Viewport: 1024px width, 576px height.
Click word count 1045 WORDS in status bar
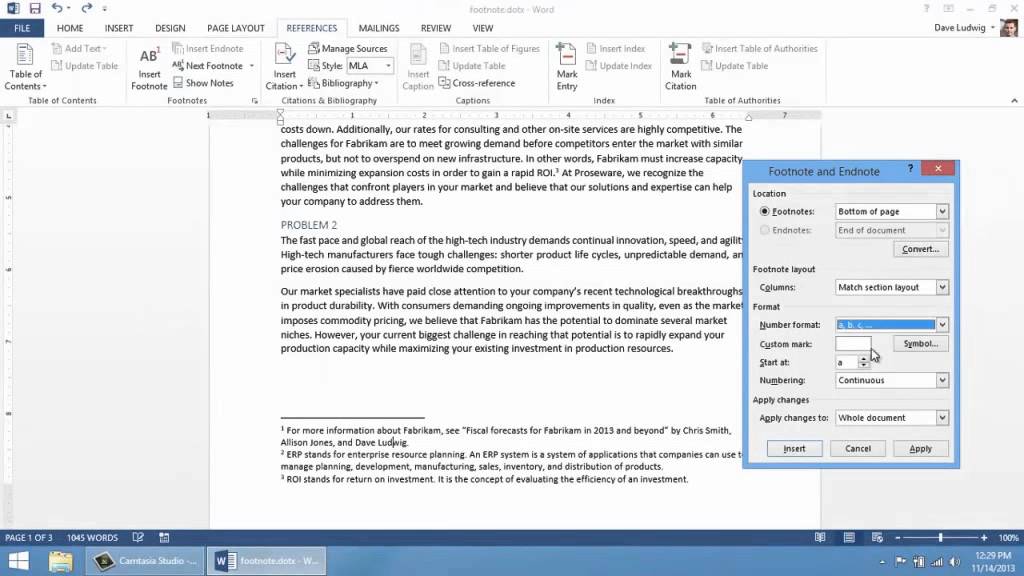coord(92,537)
